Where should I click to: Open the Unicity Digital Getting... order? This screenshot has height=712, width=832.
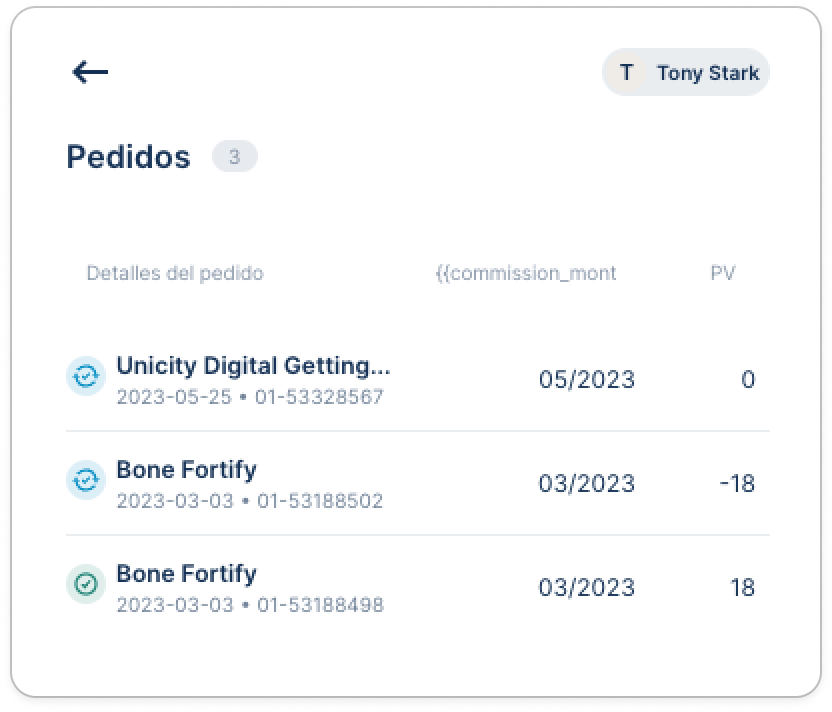pyautogui.click(x=418, y=379)
